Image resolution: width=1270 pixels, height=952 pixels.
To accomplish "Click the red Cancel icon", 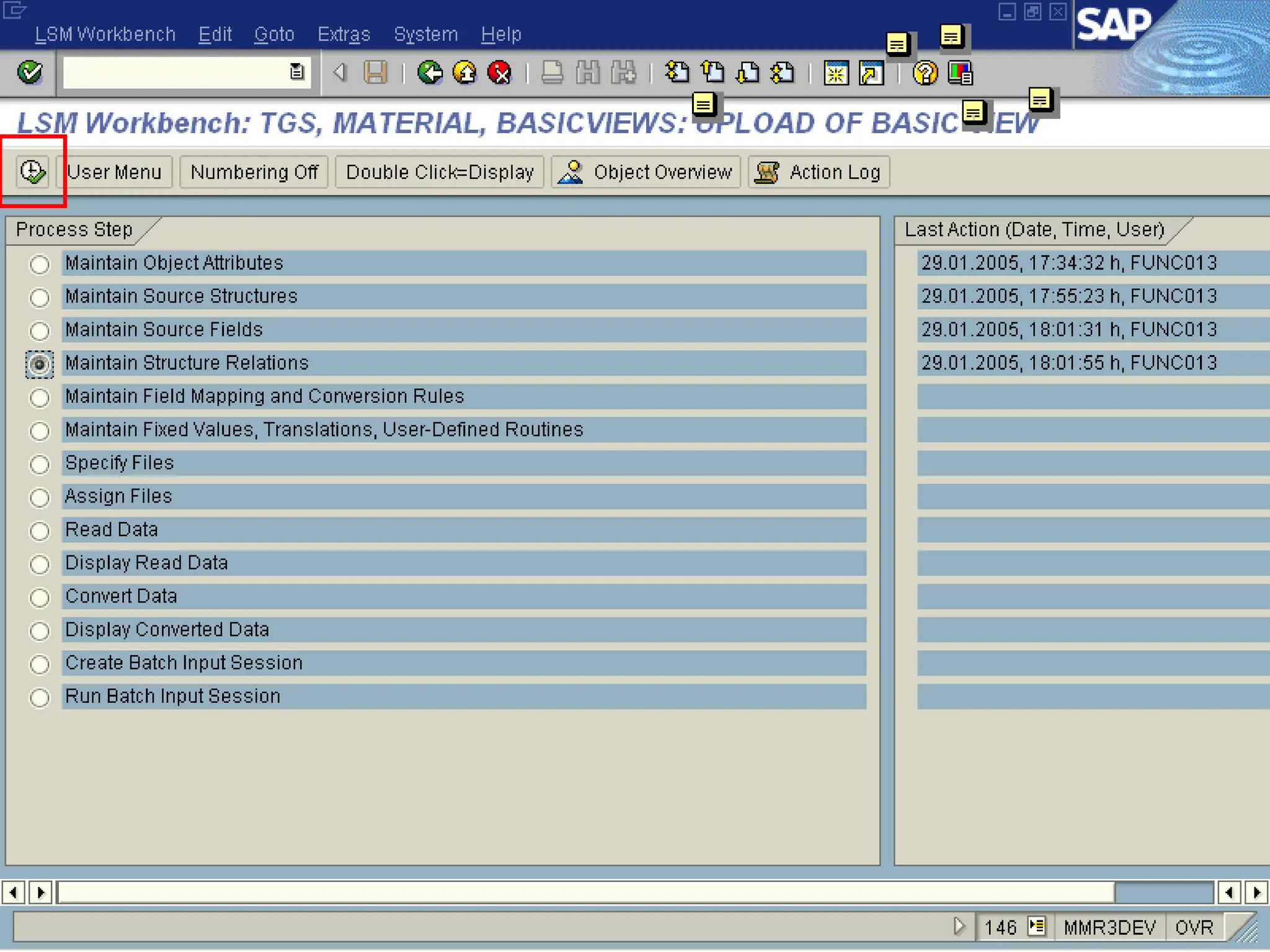I will [499, 73].
